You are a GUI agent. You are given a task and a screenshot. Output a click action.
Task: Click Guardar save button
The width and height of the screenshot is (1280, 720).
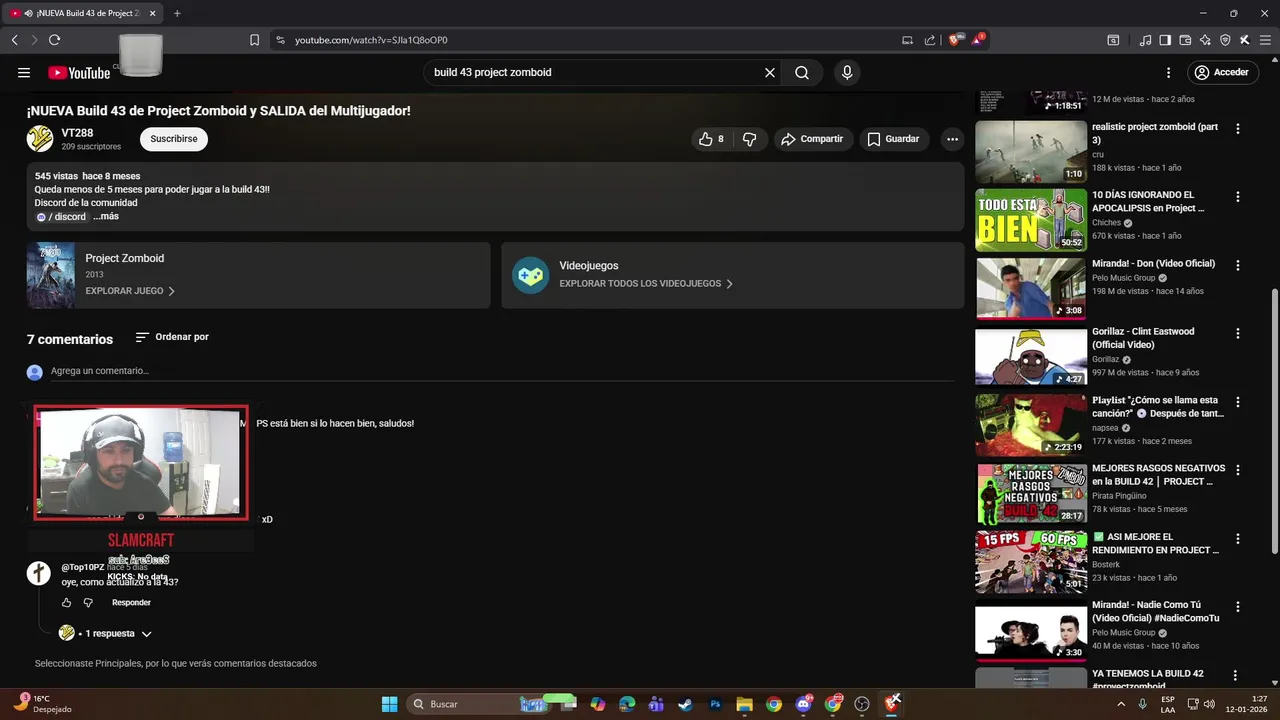click(x=893, y=139)
